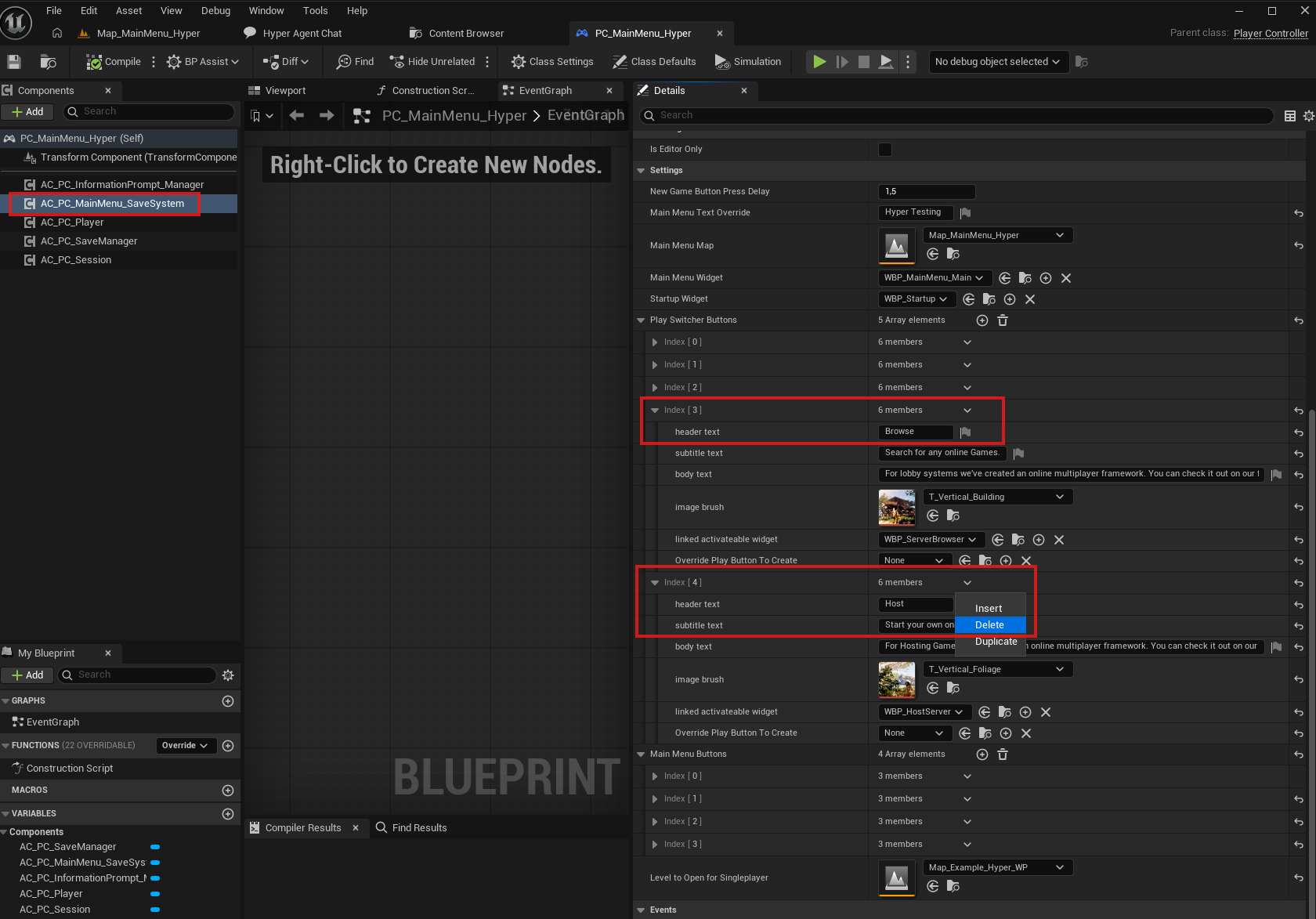Open the Player Controller parent class link
The height and width of the screenshot is (919, 1316).
pos(1271,33)
